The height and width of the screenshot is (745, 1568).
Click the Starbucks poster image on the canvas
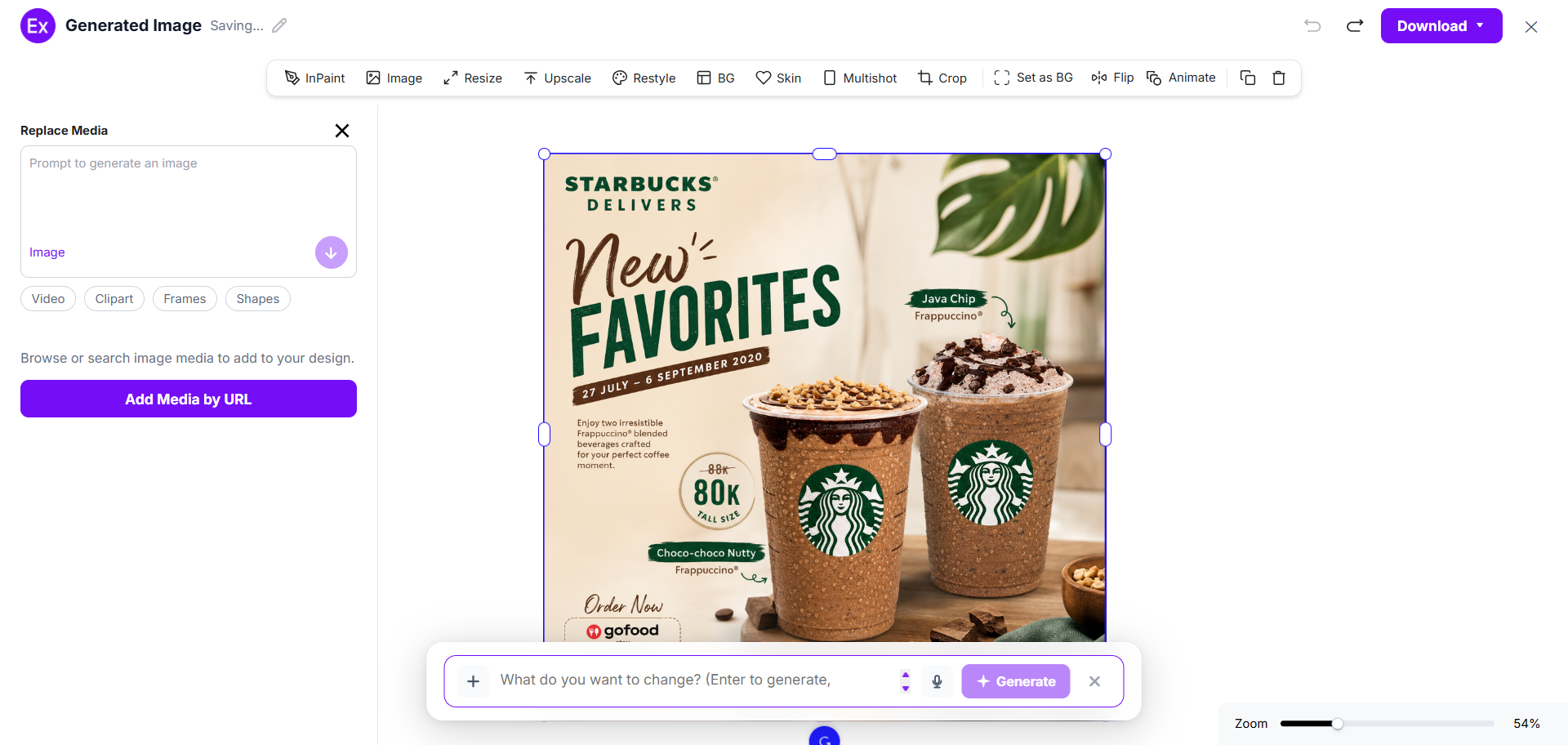[x=825, y=398]
